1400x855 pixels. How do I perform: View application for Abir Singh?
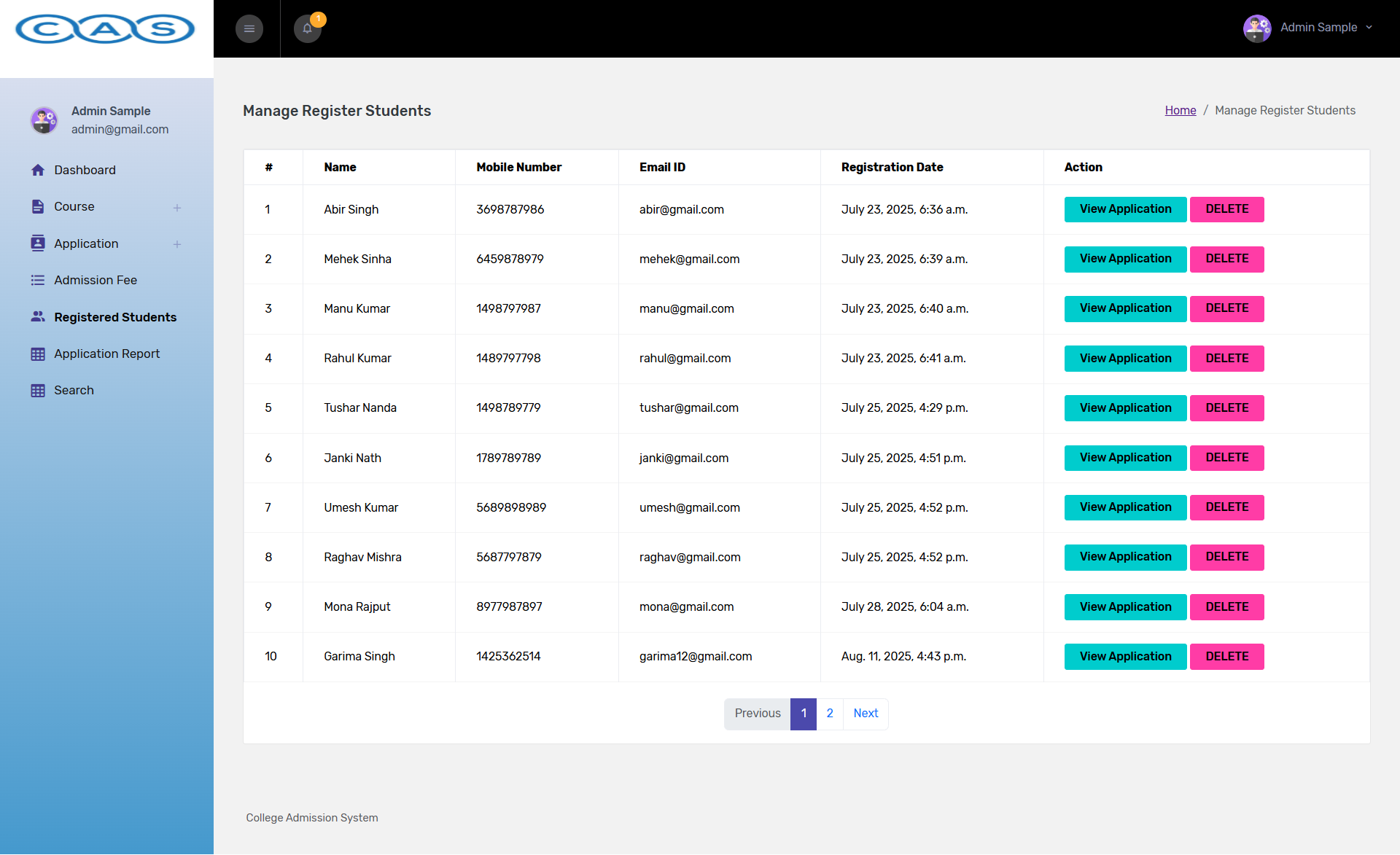(x=1125, y=209)
